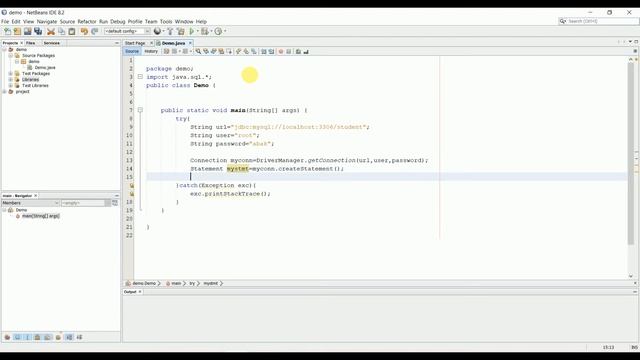
Task: Select Demo.java in the project tree
Action: click(45, 67)
